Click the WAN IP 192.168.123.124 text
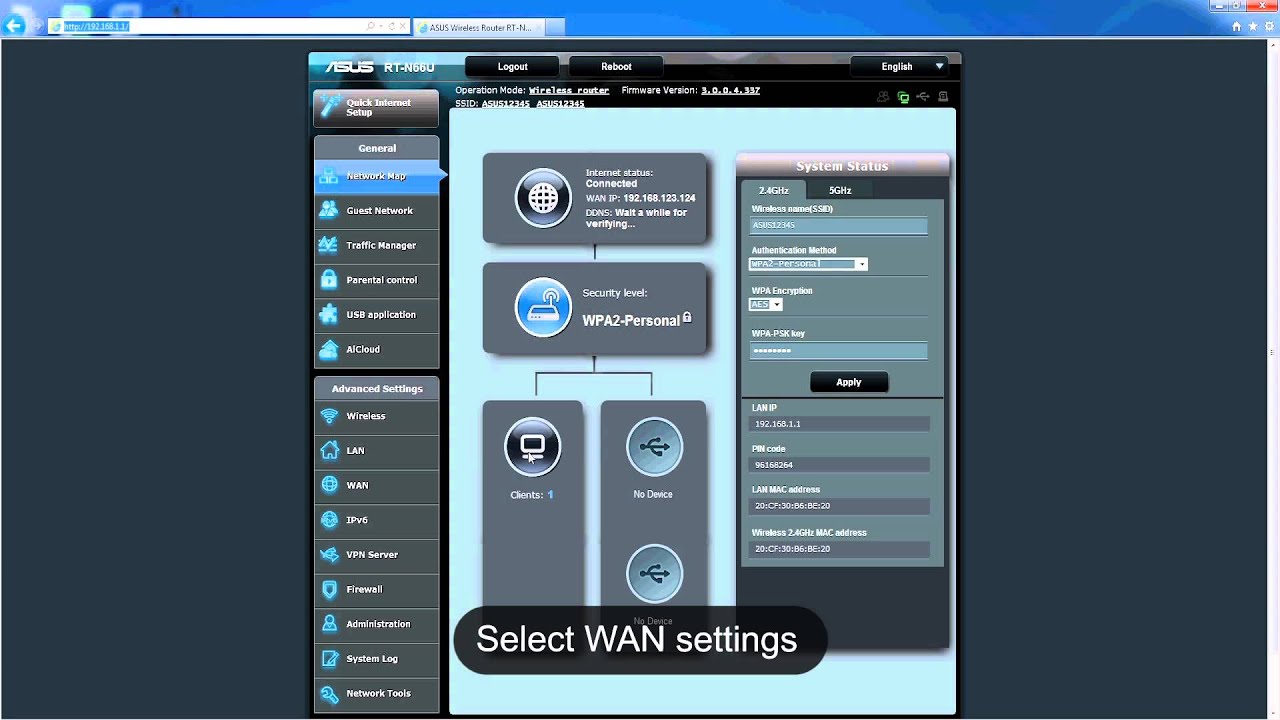1280x720 pixels. point(640,198)
